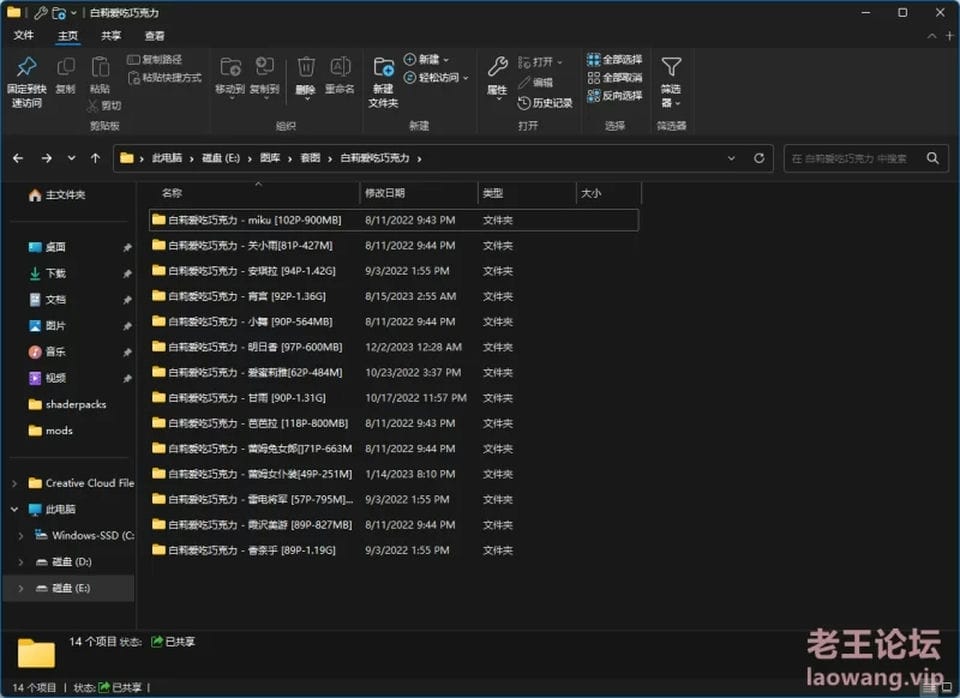Screen dimensions: 960x698
Task: Click the Properties wrench icon
Action: [497, 67]
